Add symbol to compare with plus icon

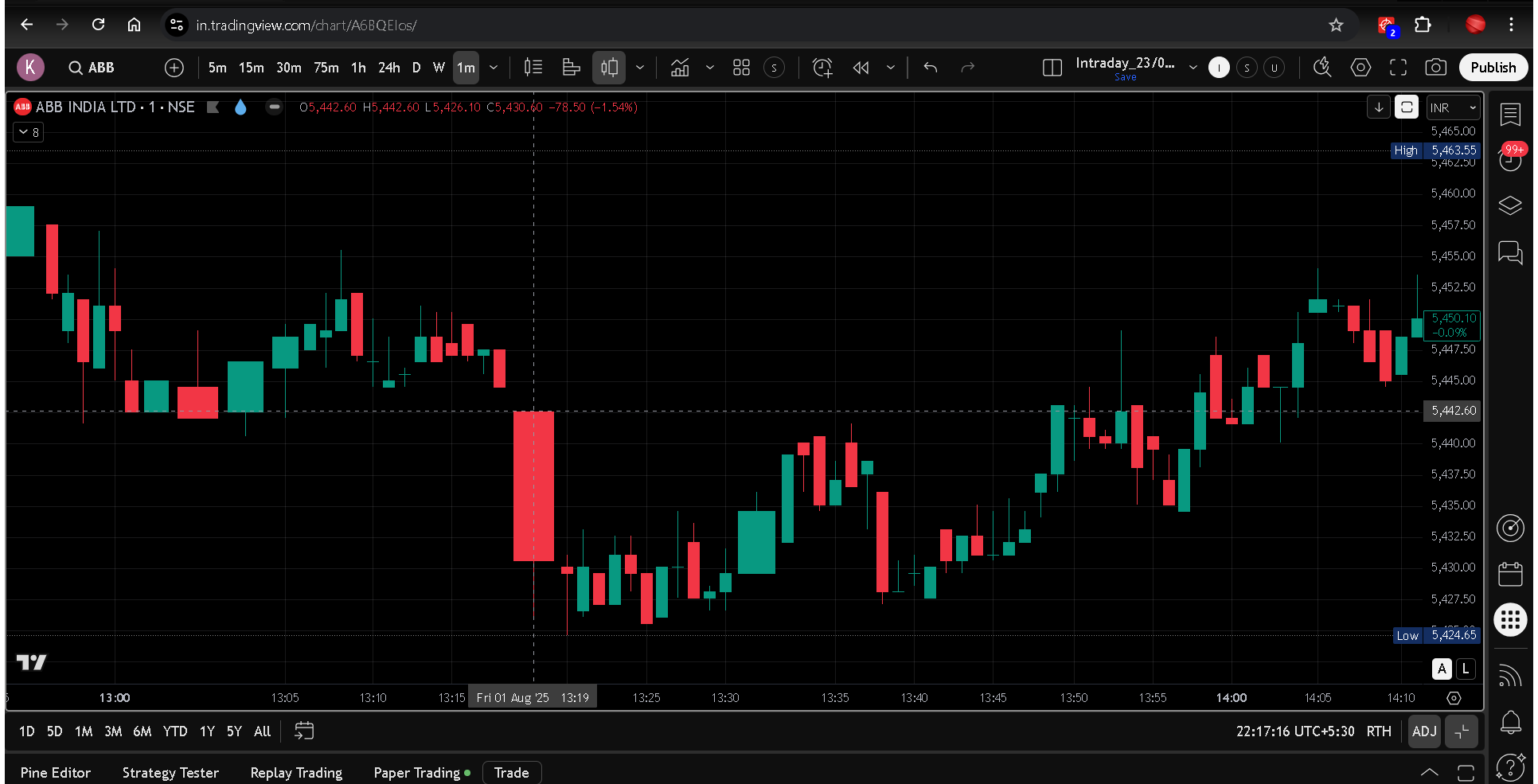174,68
